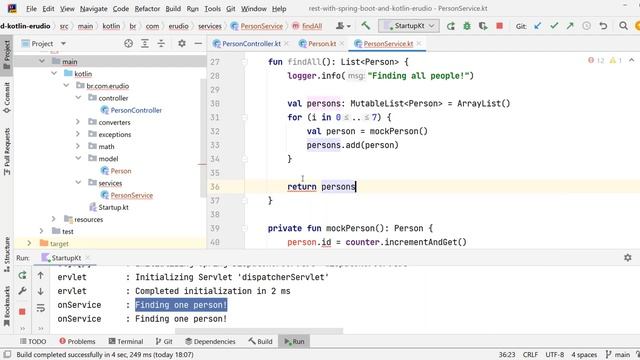Expand the resources folder
Screen dimensions: 640x360
(x=54, y=219)
